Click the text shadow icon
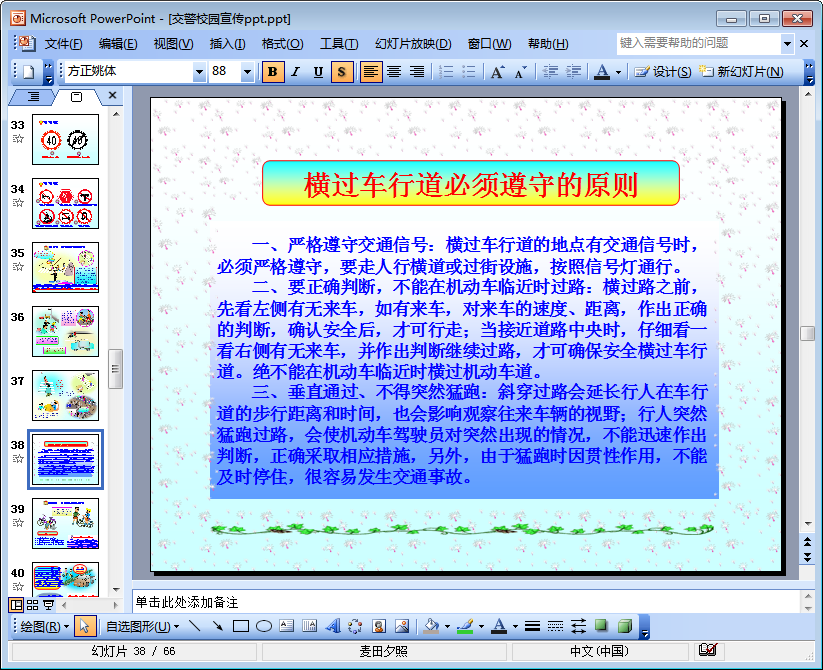 (342, 71)
